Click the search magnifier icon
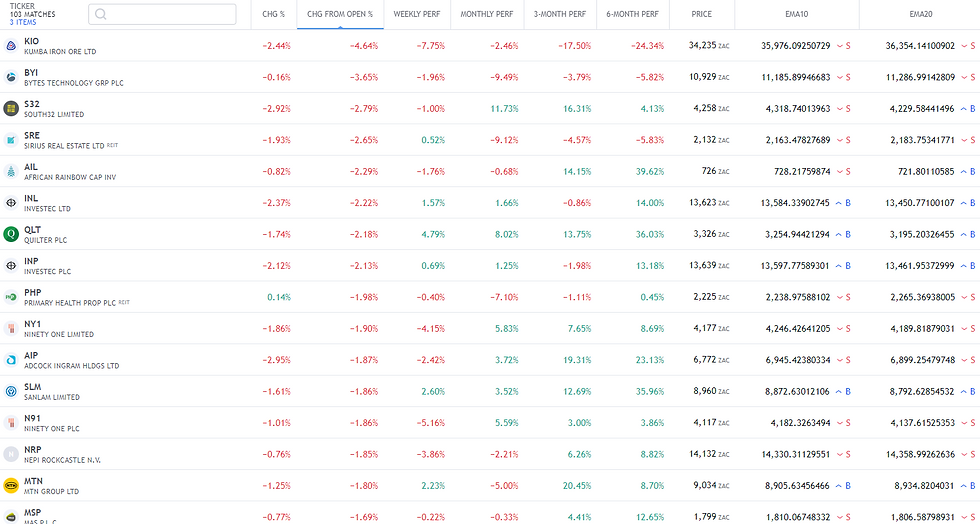The image size is (980, 524). (103, 15)
